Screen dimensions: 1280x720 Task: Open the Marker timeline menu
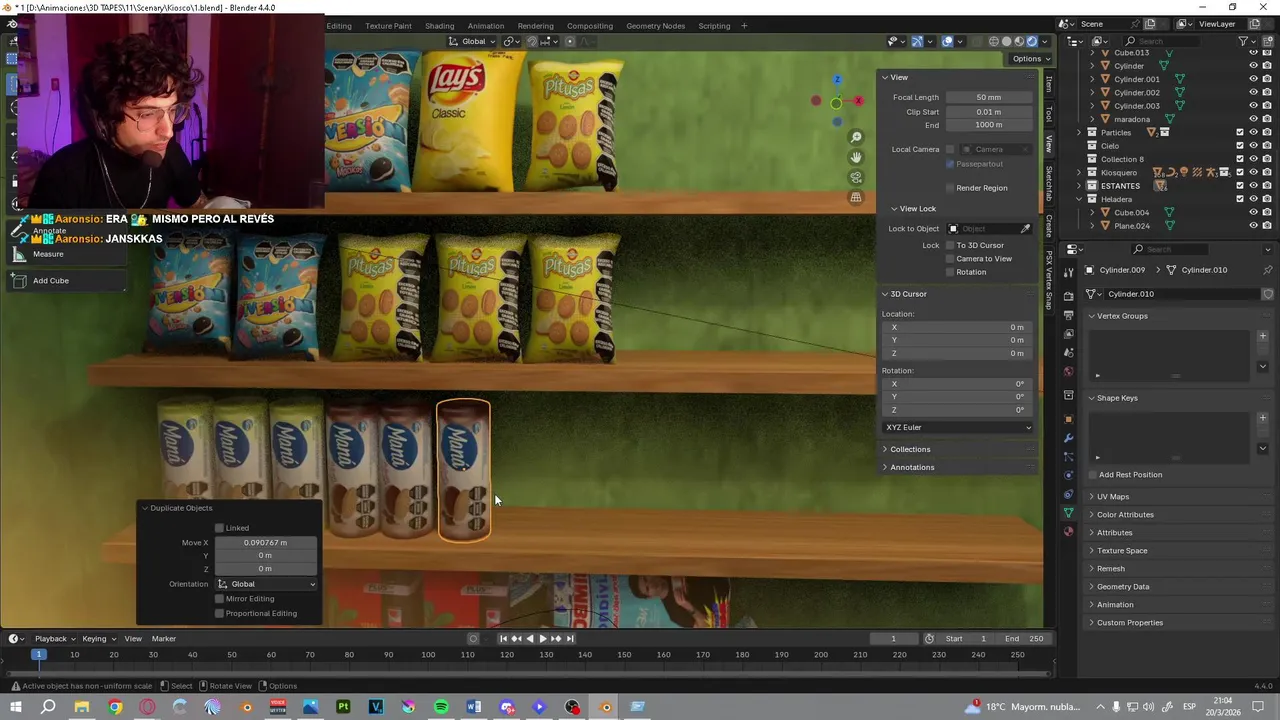pyautogui.click(x=164, y=639)
